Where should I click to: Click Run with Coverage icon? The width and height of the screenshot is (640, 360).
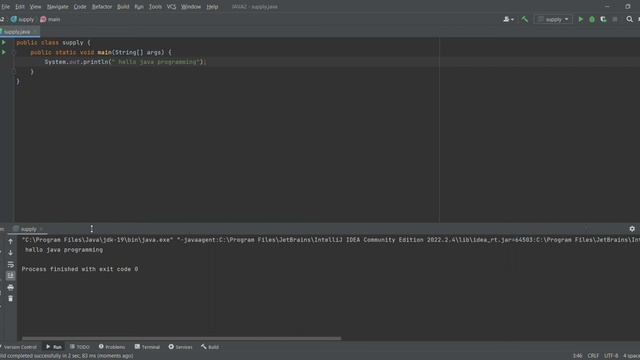coord(603,19)
